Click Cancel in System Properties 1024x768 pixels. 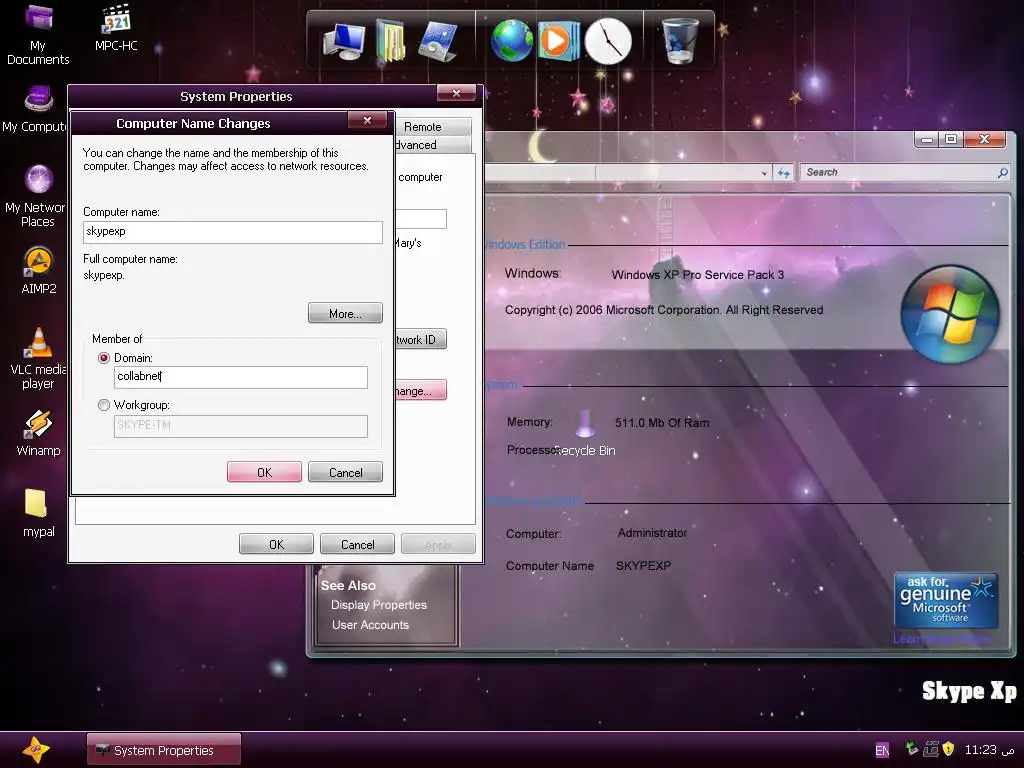pos(357,544)
